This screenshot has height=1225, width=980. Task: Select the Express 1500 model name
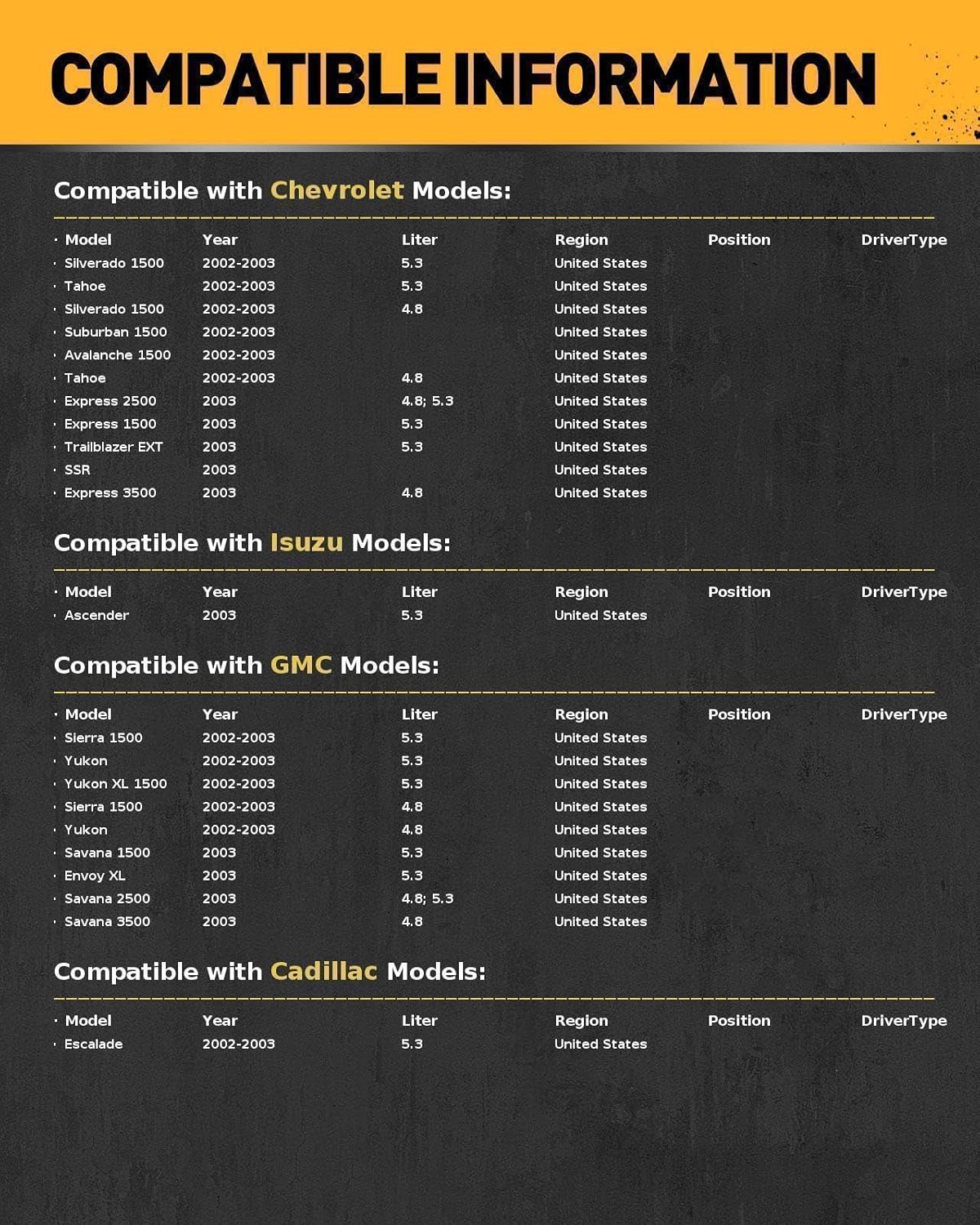point(110,424)
